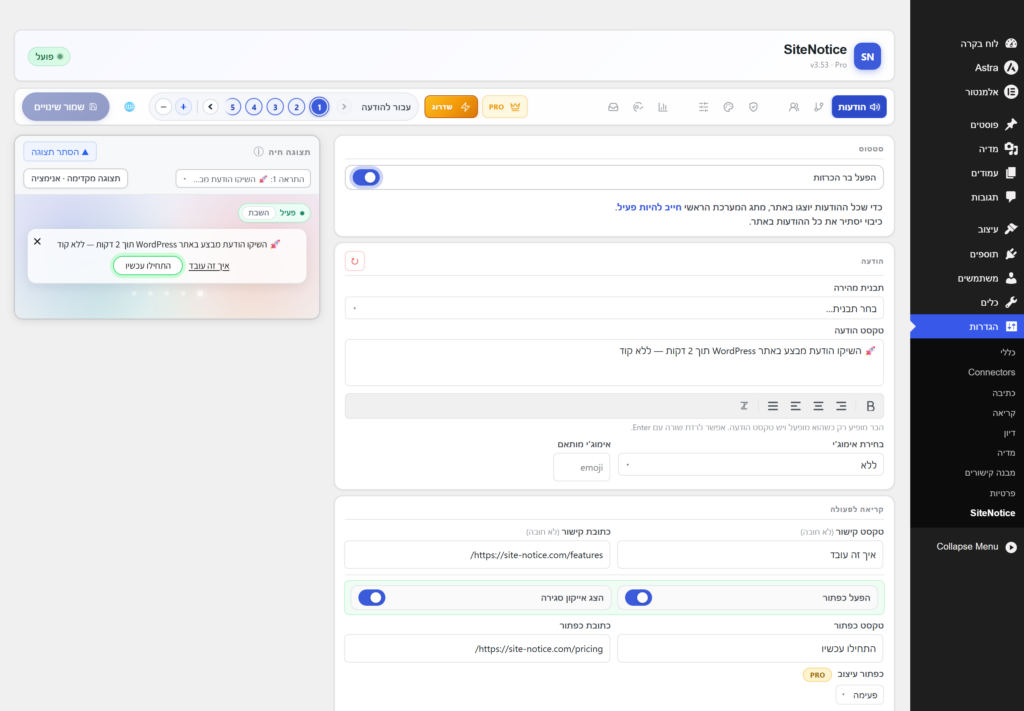Screen dimensions: 1024x711
Task: Click התחילו עכשיו button in preview
Action: tap(148, 266)
